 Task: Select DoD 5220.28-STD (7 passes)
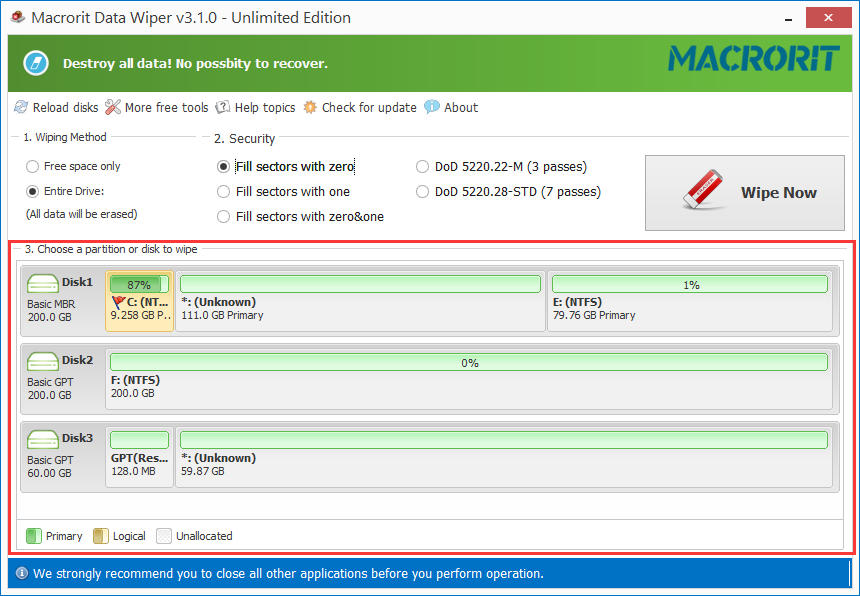pos(508,191)
